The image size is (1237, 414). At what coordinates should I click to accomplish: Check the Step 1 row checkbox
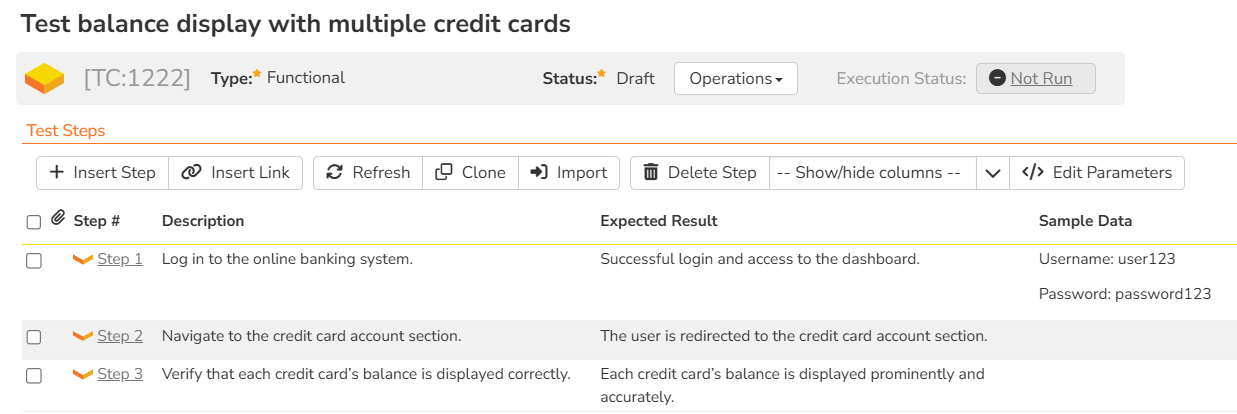(x=34, y=260)
